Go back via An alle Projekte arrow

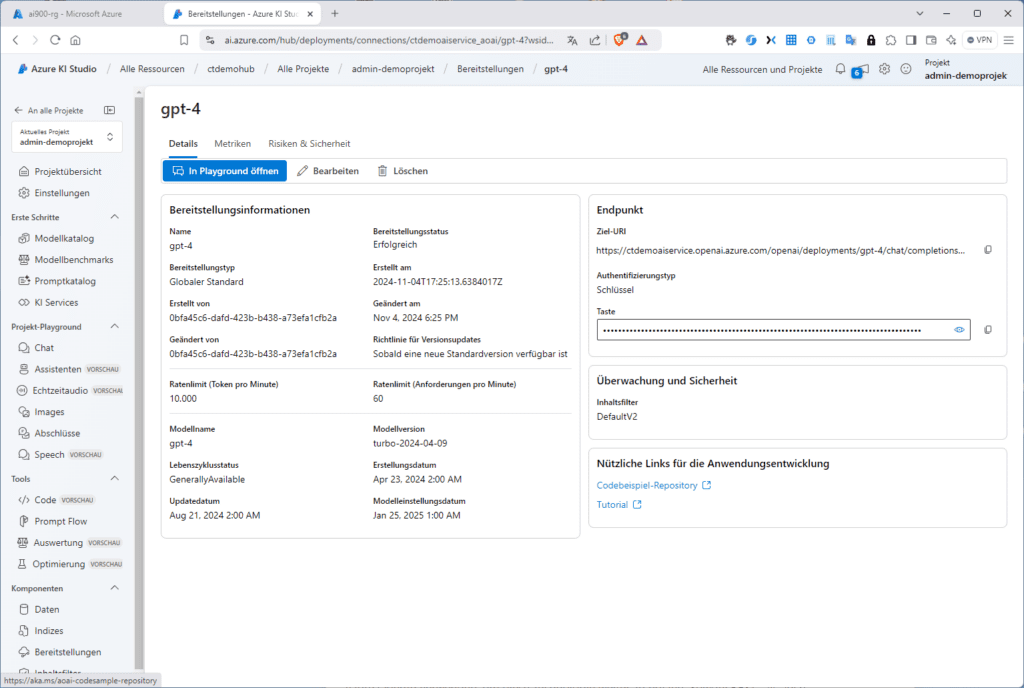(x=49, y=110)
